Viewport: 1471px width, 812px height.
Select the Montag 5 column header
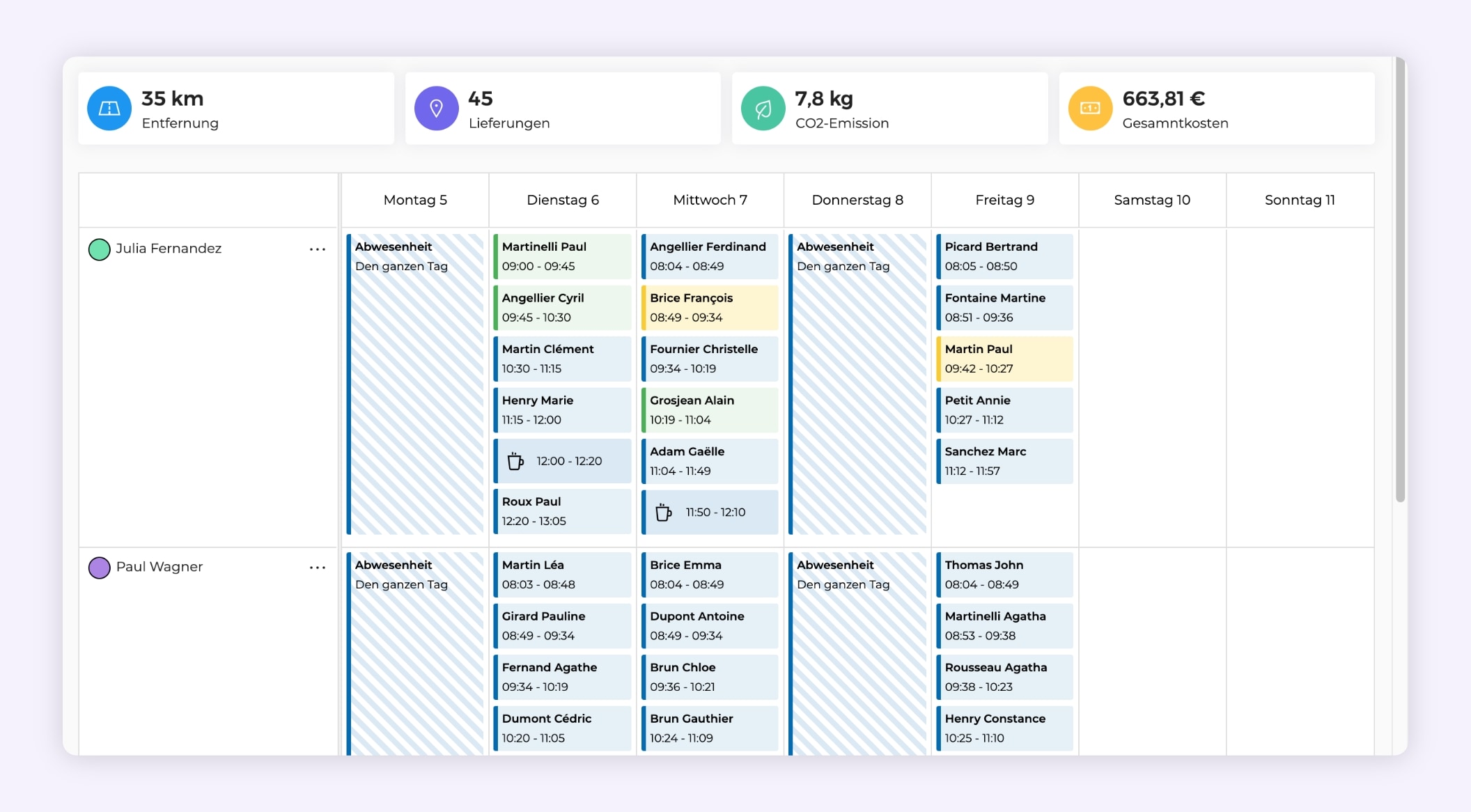coord(415,200)
